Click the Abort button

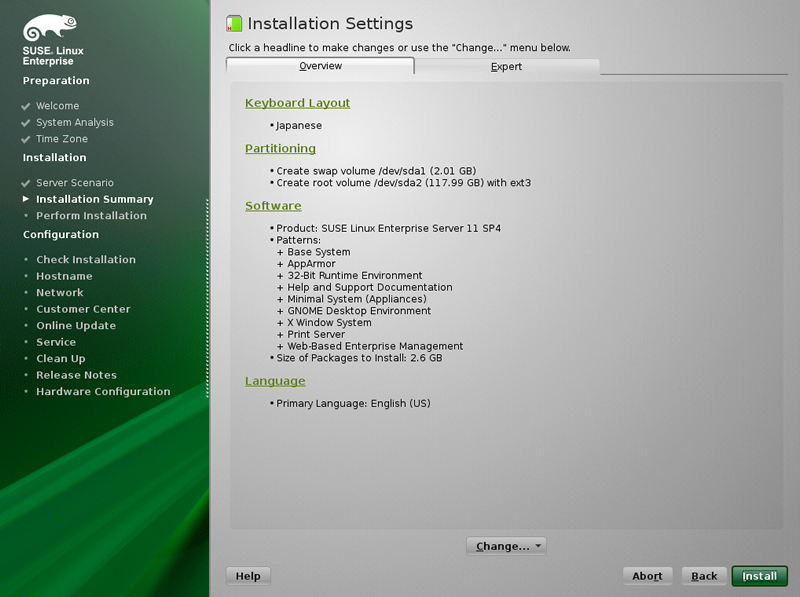pyautogui.click(x=647, y=576)
